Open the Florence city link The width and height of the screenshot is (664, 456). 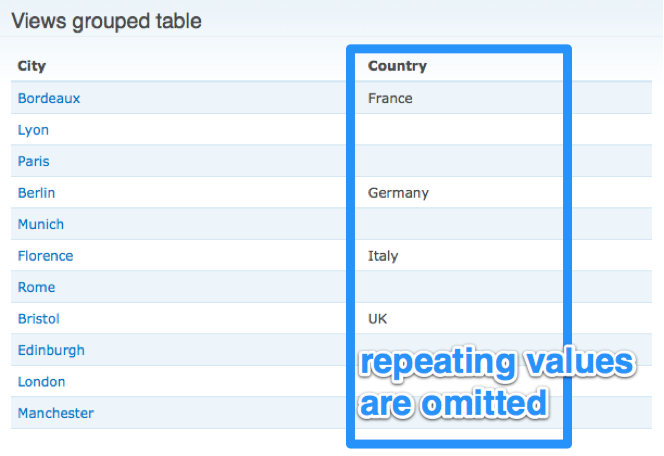[x=45, y=256]
